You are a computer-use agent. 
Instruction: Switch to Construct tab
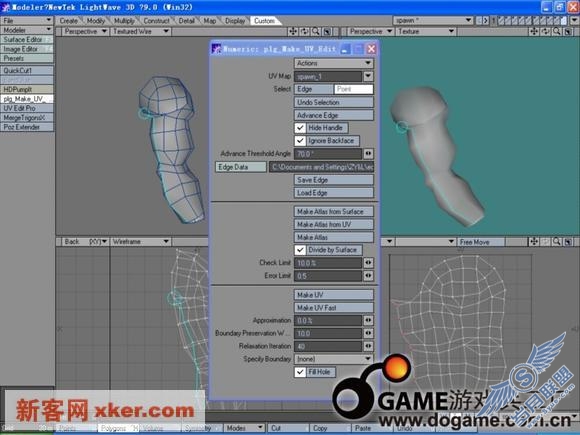(x=156, y=21)
